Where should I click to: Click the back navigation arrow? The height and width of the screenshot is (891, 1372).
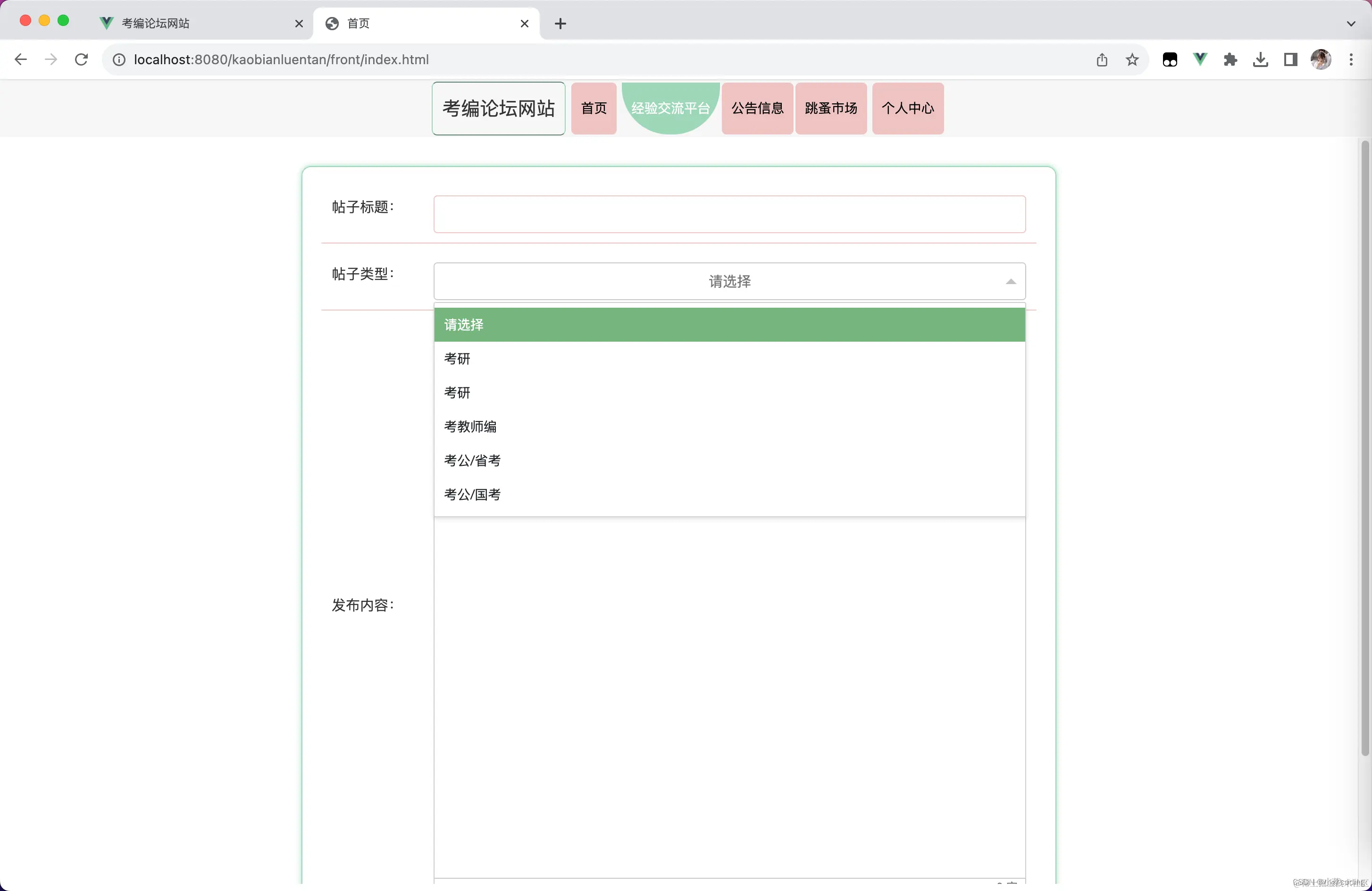pos(21,59)
